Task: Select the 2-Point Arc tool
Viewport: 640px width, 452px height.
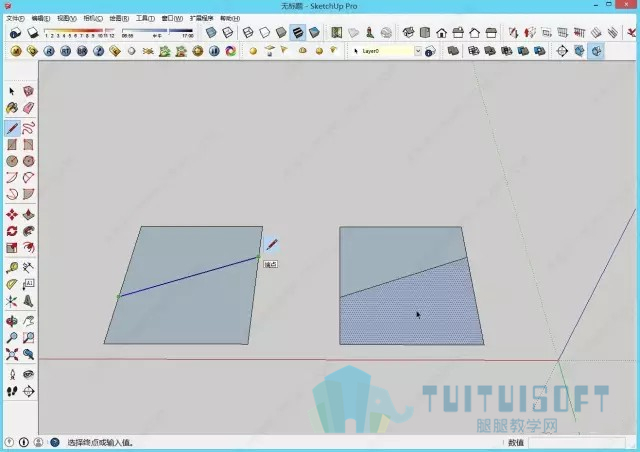Action: [28, 178]
